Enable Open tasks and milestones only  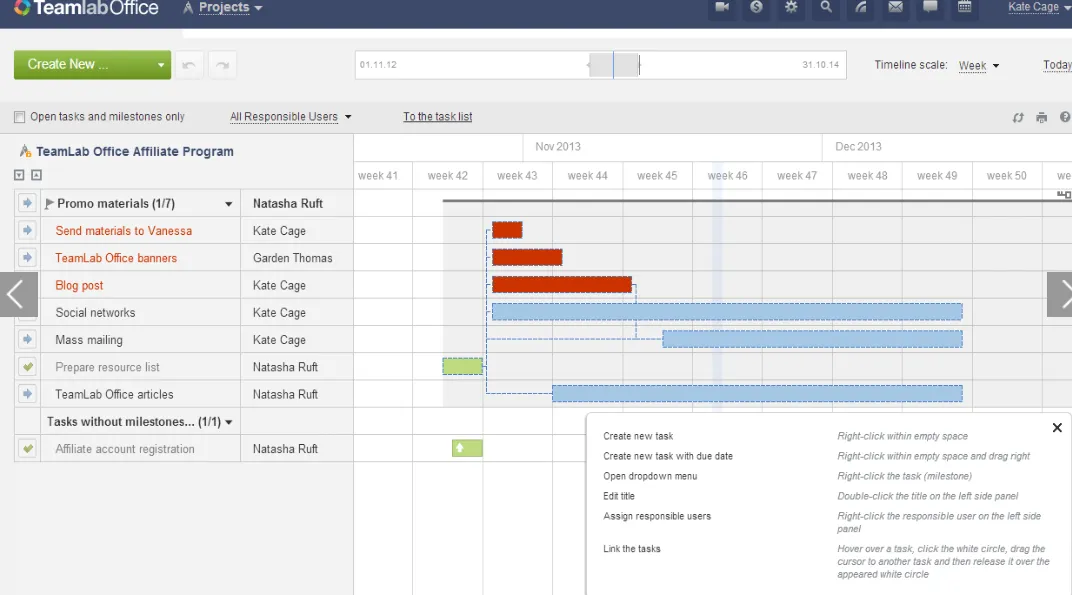point(20,117)
